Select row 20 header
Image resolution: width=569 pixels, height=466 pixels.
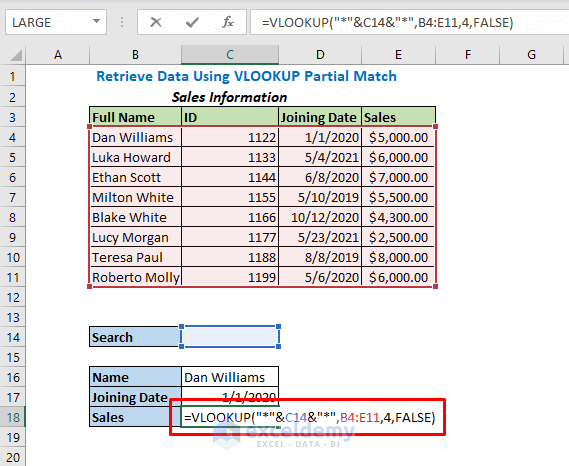pos(13,457)
